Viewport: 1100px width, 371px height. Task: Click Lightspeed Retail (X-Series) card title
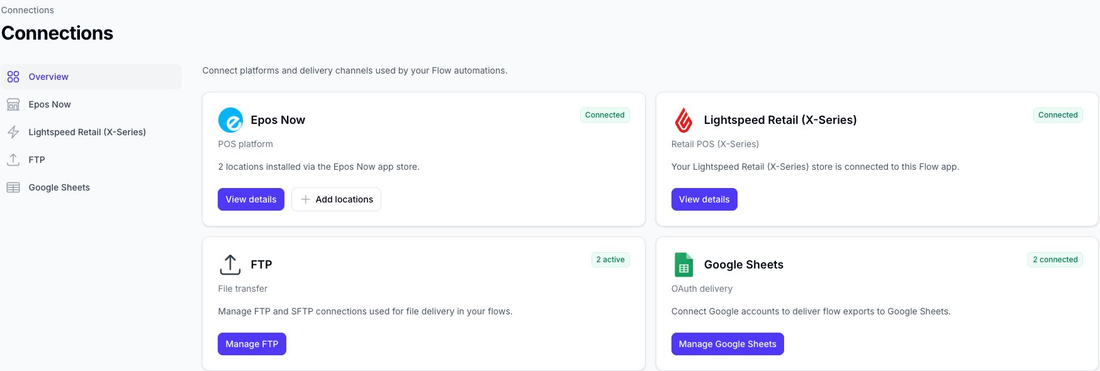tap(780, 120)
